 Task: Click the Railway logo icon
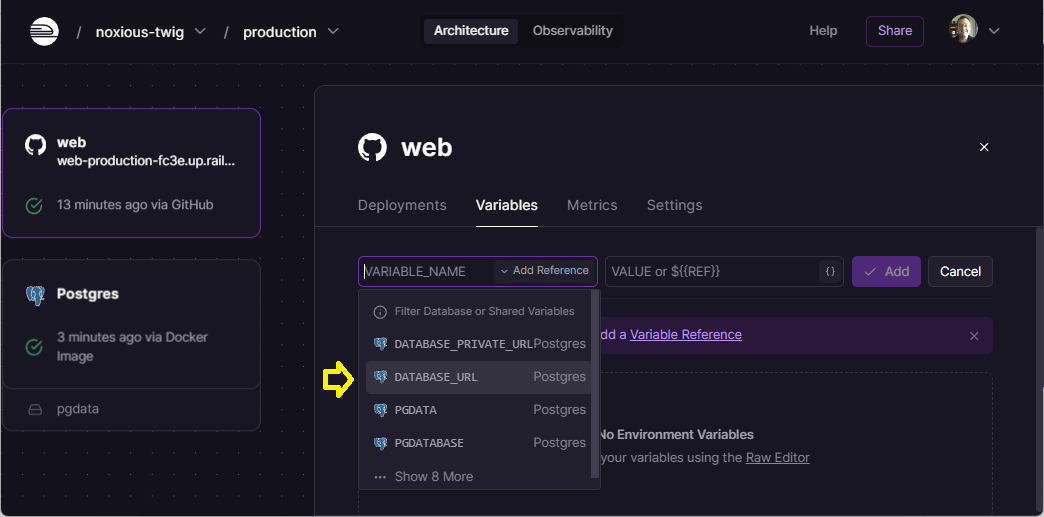[x=44, y=31]
